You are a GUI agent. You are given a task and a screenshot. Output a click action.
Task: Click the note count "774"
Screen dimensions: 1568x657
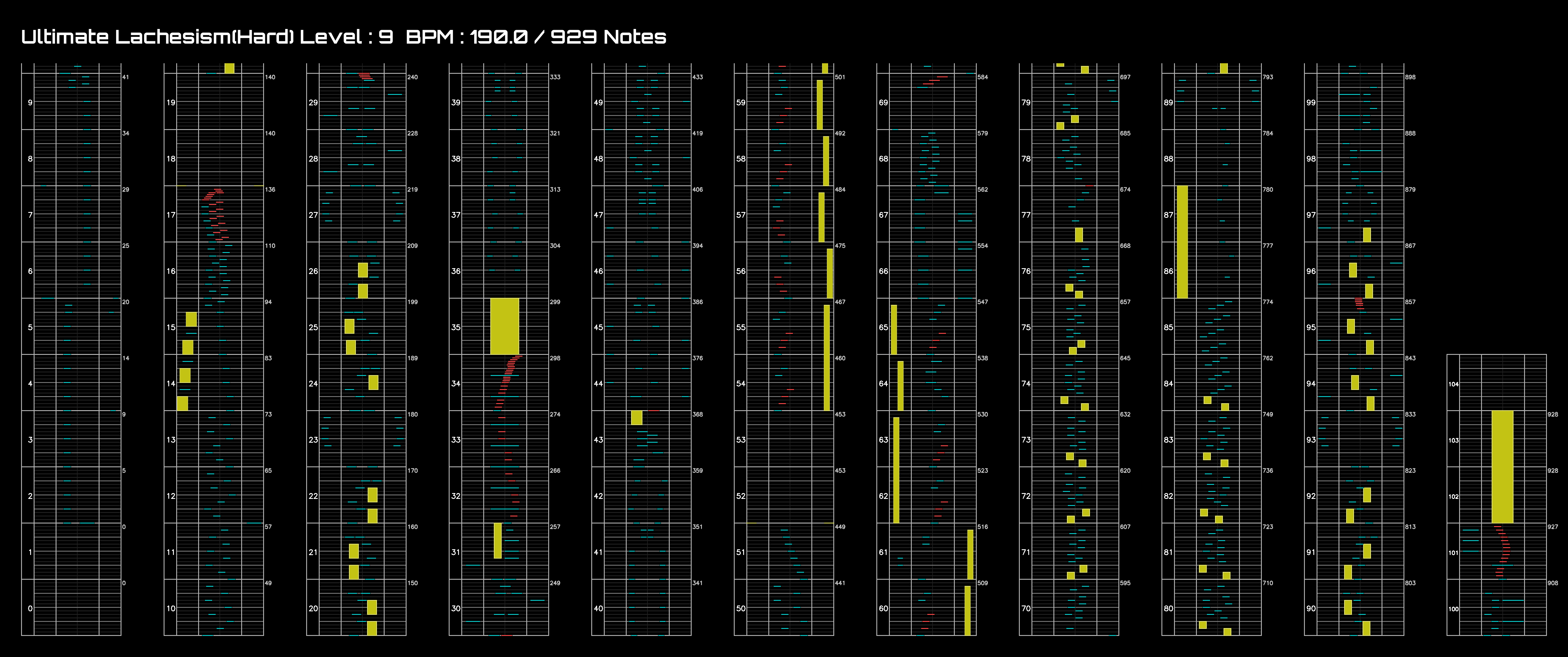tap(1267, 302)
